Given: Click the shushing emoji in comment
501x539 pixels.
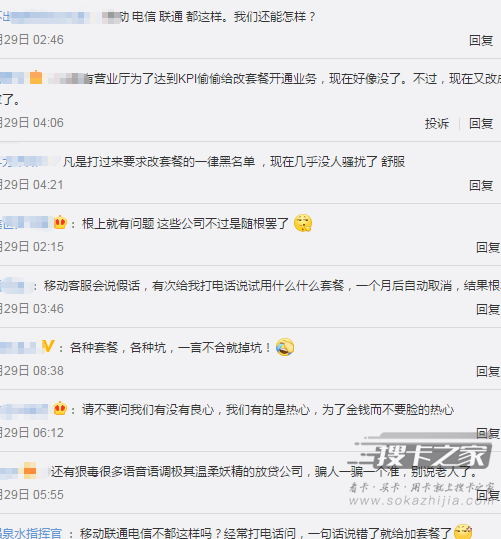Looking at the screenshot, I should click(x=303, y=223).
